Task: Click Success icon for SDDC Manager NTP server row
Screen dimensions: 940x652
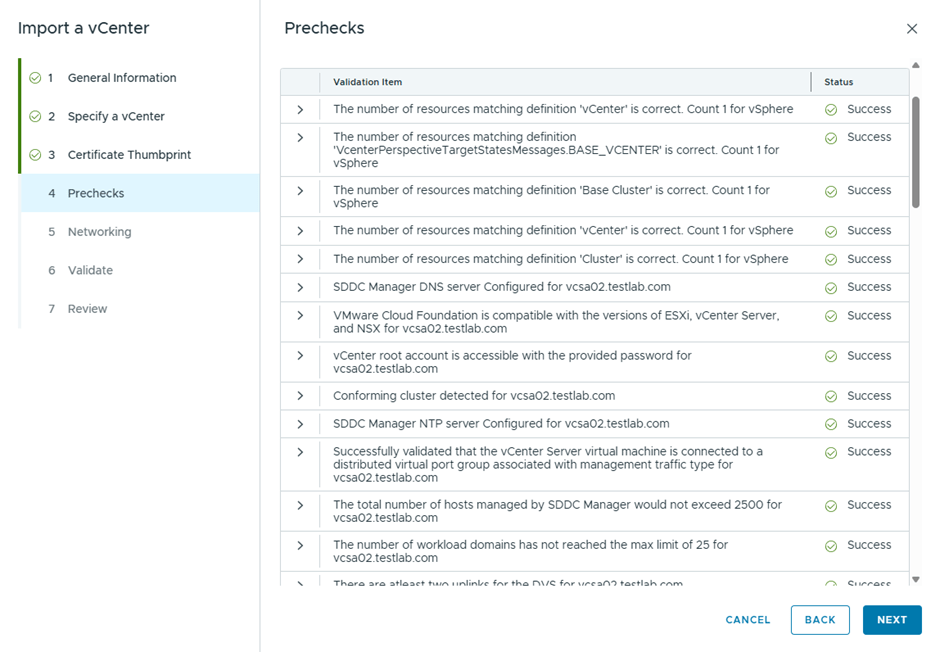Action: coord(831,424)
